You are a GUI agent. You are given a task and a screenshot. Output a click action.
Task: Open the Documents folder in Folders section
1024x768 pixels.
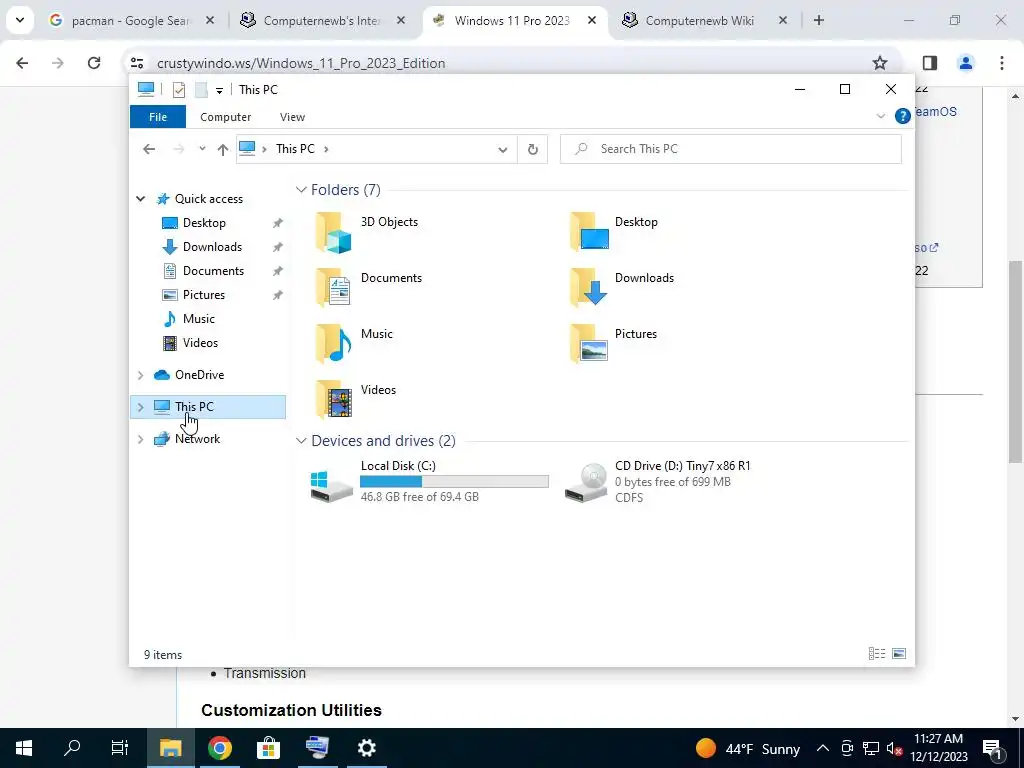pos(334,287)
